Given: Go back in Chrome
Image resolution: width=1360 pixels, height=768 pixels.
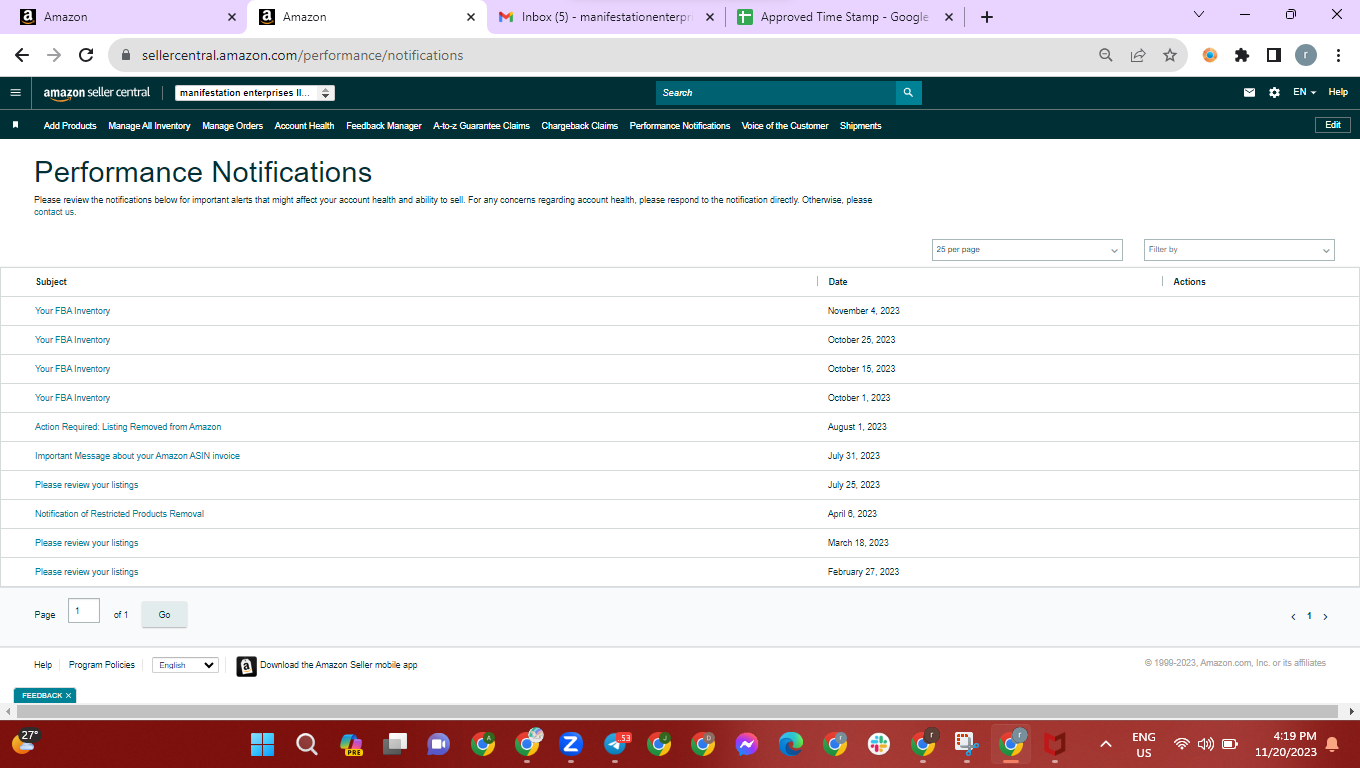Looking at the screenshot, I should coord(22,56).
